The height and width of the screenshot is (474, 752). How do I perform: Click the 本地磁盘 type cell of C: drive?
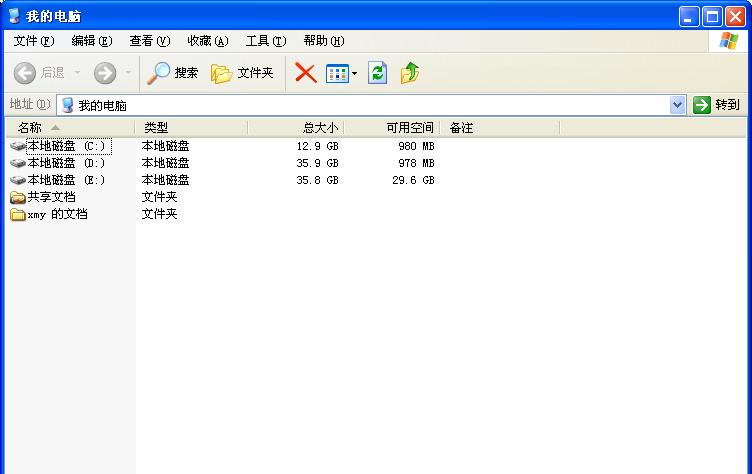(165, 146)
